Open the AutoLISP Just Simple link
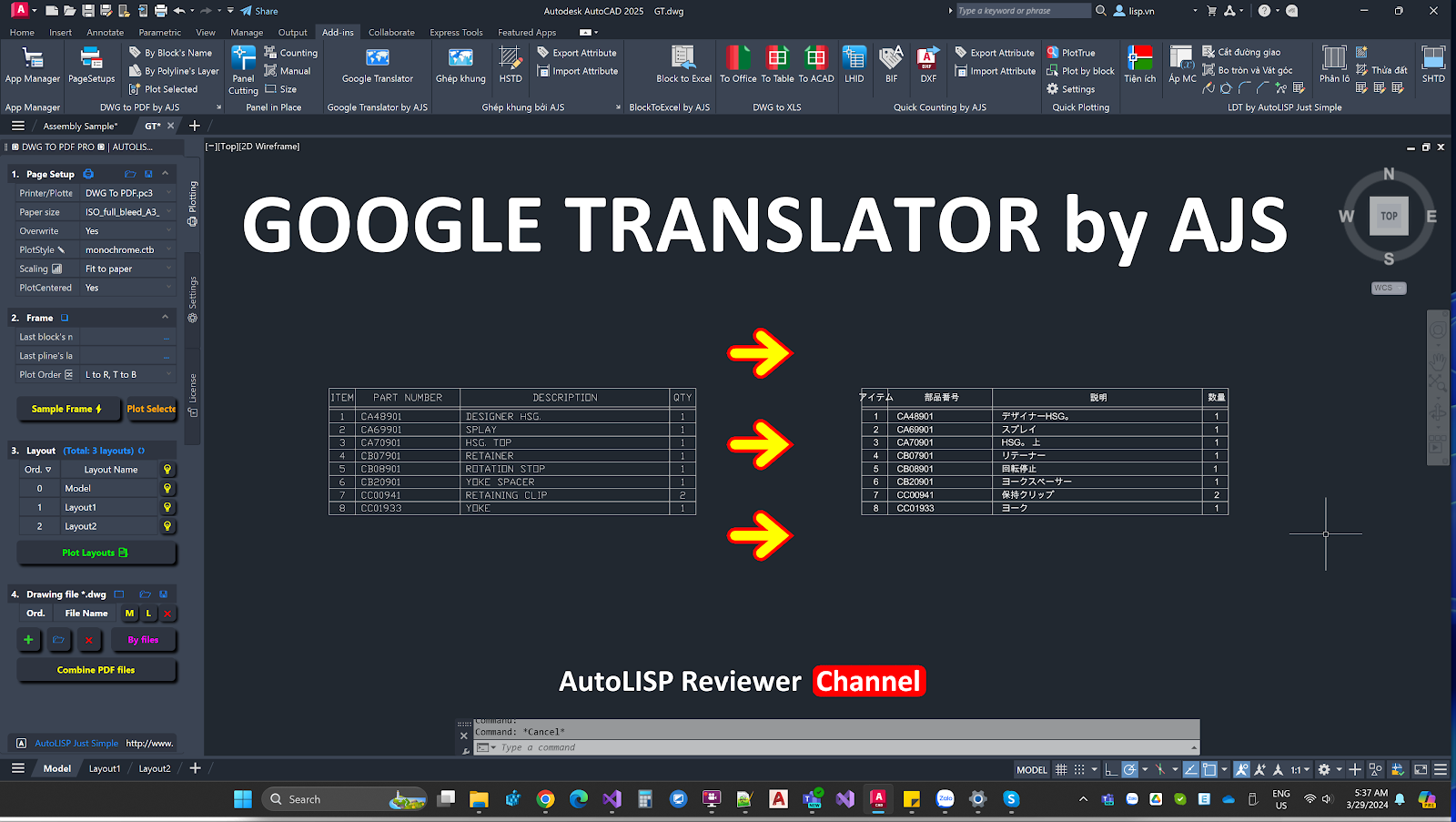1456x822 pixels. pyautogui.click(x=76, y=744)
